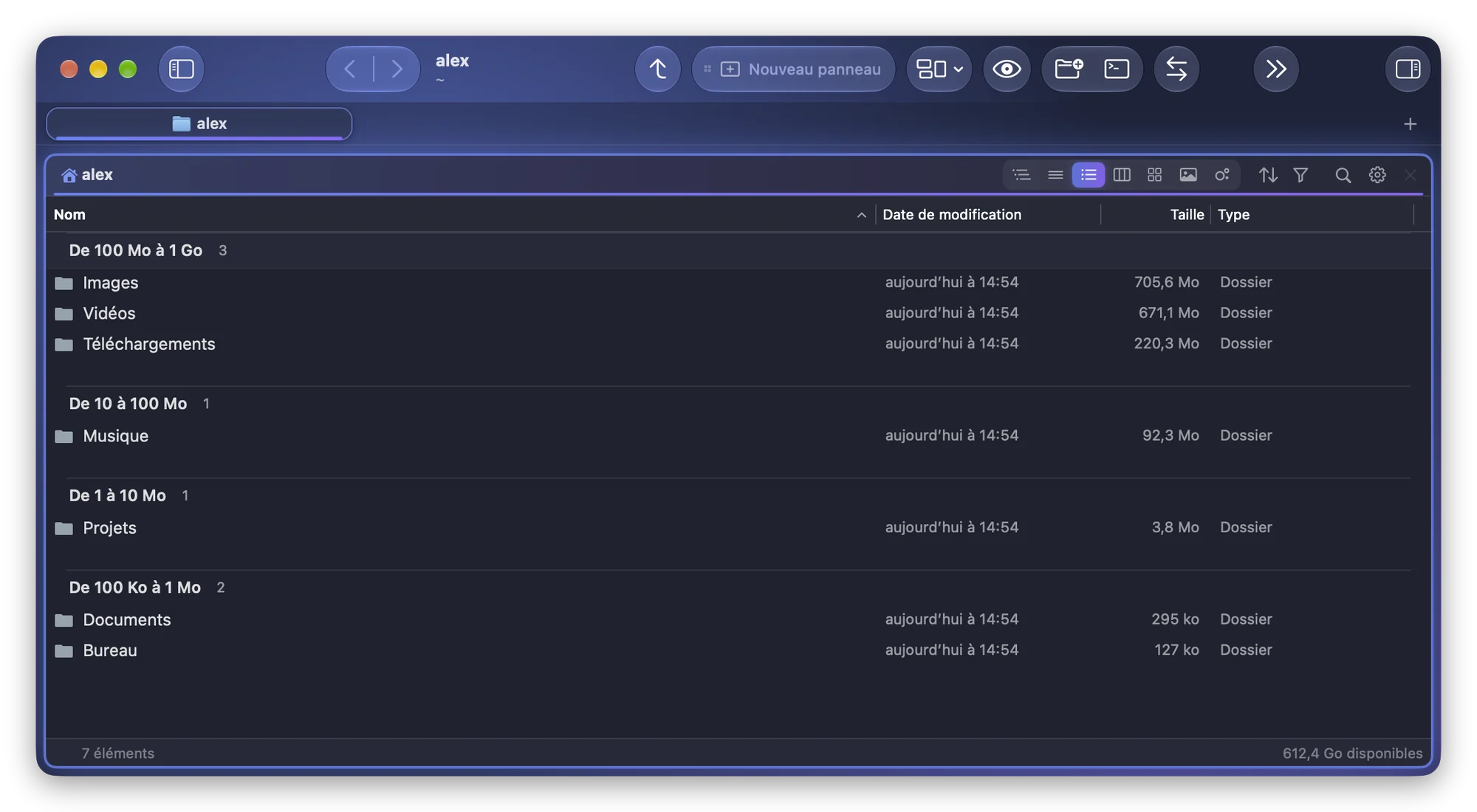Switch to the icon grid view

[x=1155, y=175]
